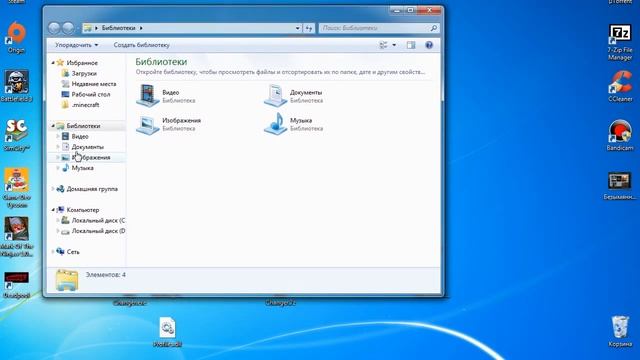Screen dimensions: 640x360
Task: Select the .minecraft favorite folder
Action: click(85, 105)
